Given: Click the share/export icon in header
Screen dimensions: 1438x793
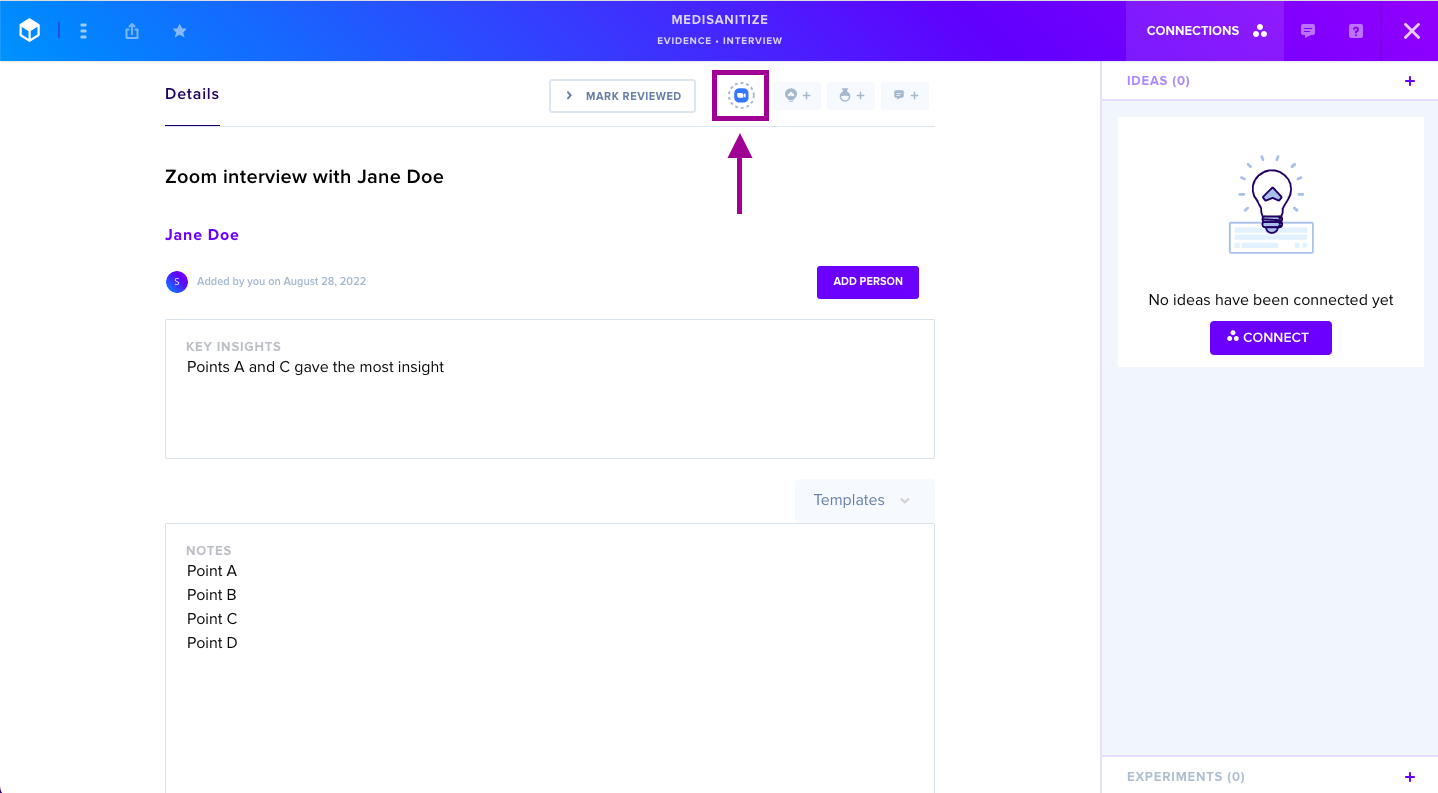Looking at the screenshot, I should [132, 31].
